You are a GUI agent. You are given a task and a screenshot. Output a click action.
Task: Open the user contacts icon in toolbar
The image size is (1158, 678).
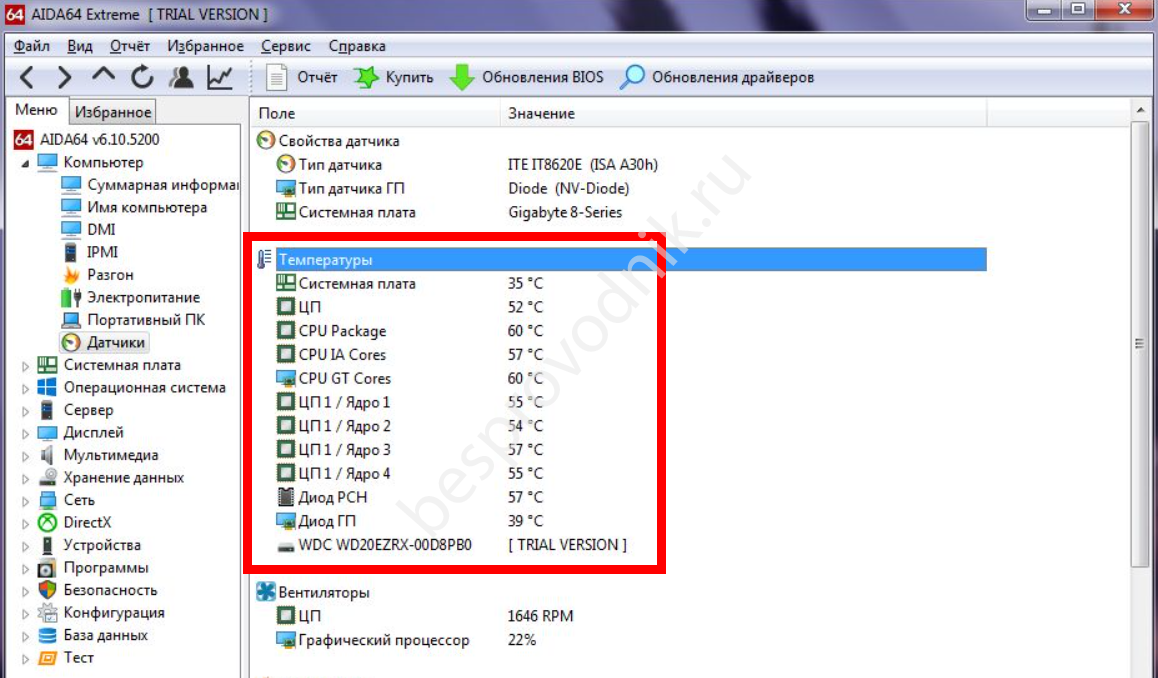pyautogui.click(x=181, y=77)
